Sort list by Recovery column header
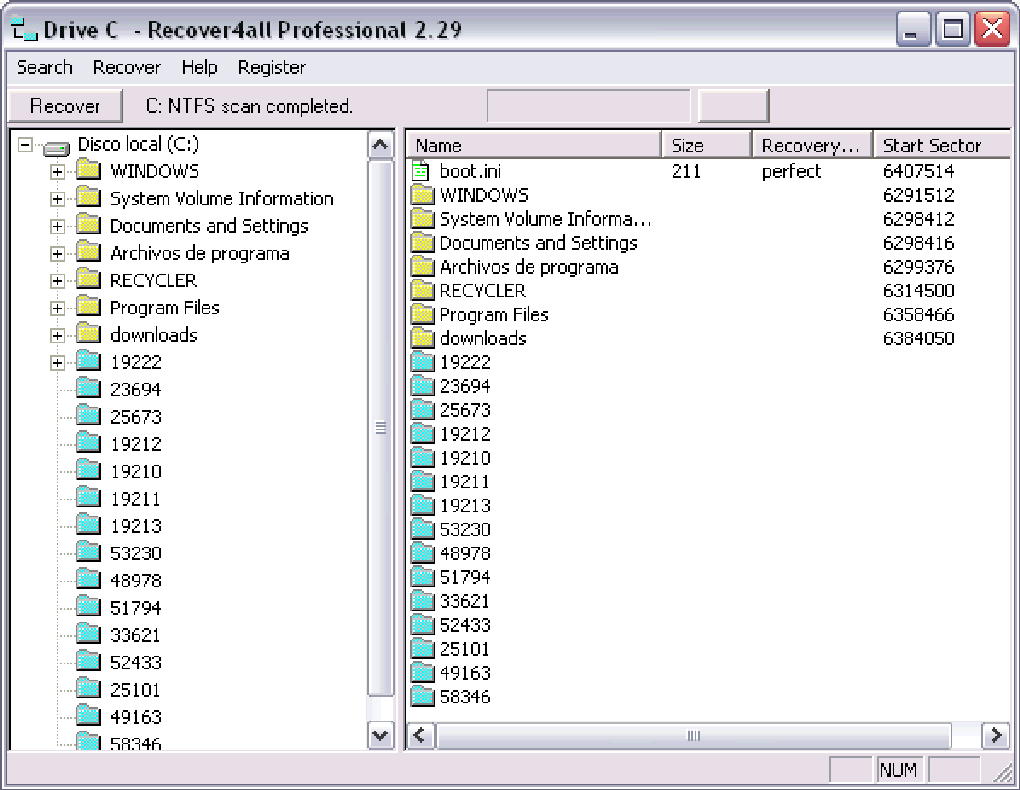The width and height of the screenshot is (1020, 790). [x=812, y=145]
